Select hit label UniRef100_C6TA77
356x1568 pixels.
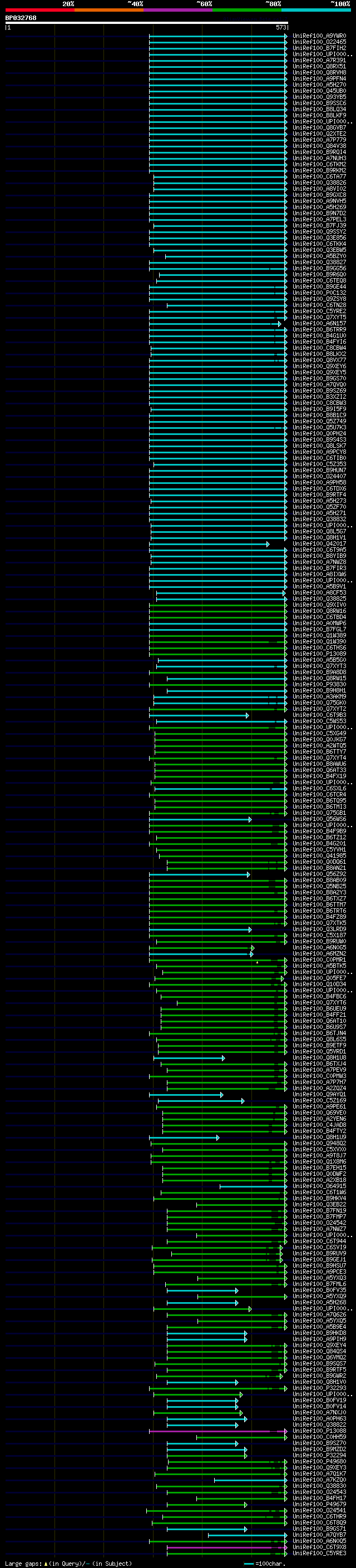tap(319, 176)
